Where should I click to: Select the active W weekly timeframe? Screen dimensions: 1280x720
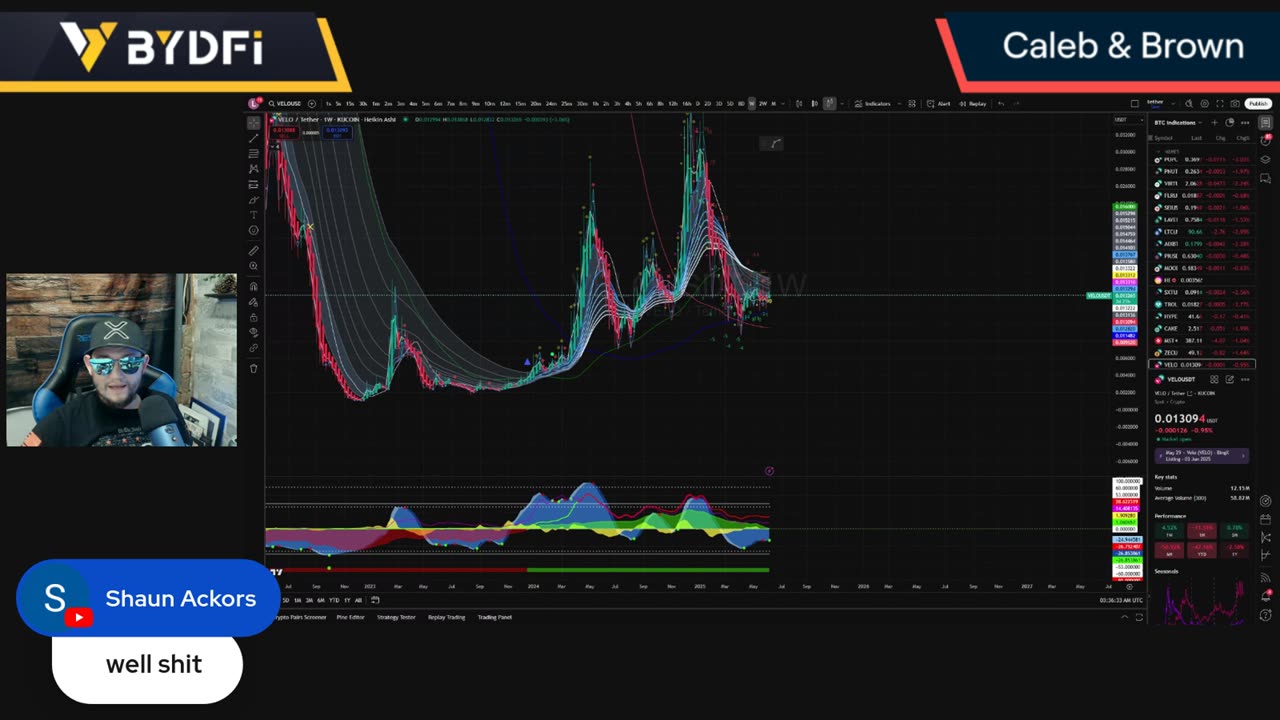[751, 103]
